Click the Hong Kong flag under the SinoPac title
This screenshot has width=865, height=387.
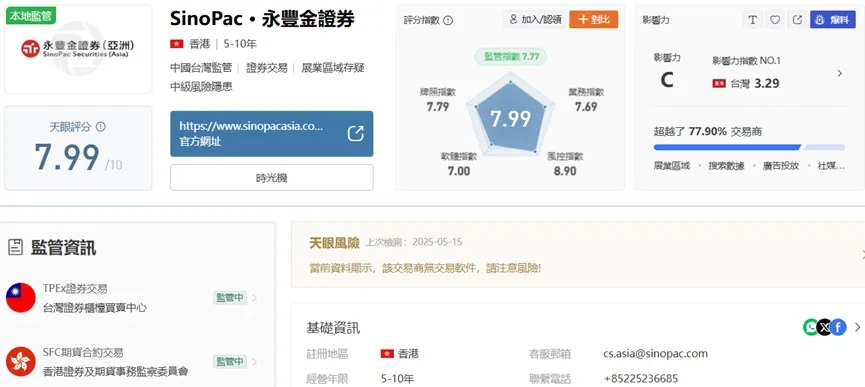177,44
